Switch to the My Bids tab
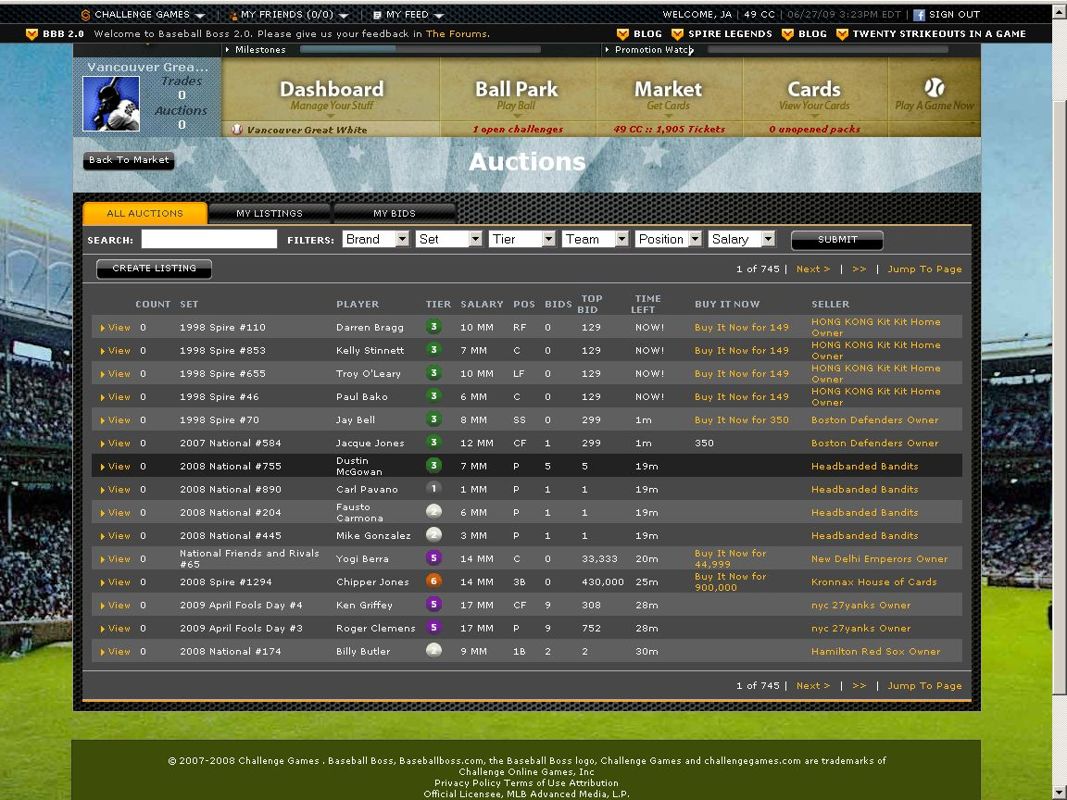Image resolution: width=1067 pixels, height=800 pixels. coord(394,213)
